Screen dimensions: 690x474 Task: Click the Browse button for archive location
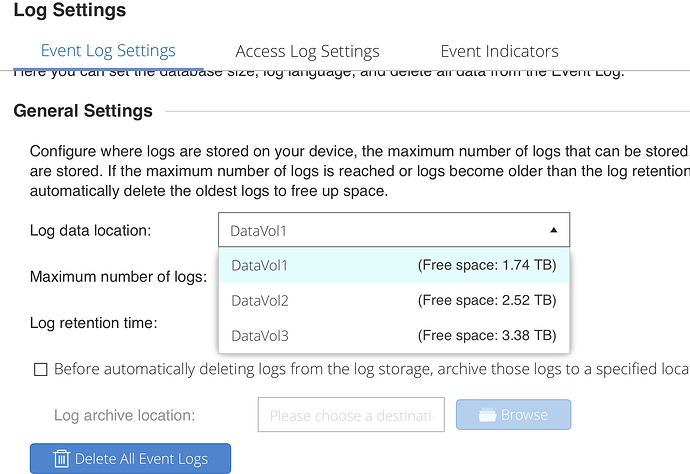coord(514,415)
